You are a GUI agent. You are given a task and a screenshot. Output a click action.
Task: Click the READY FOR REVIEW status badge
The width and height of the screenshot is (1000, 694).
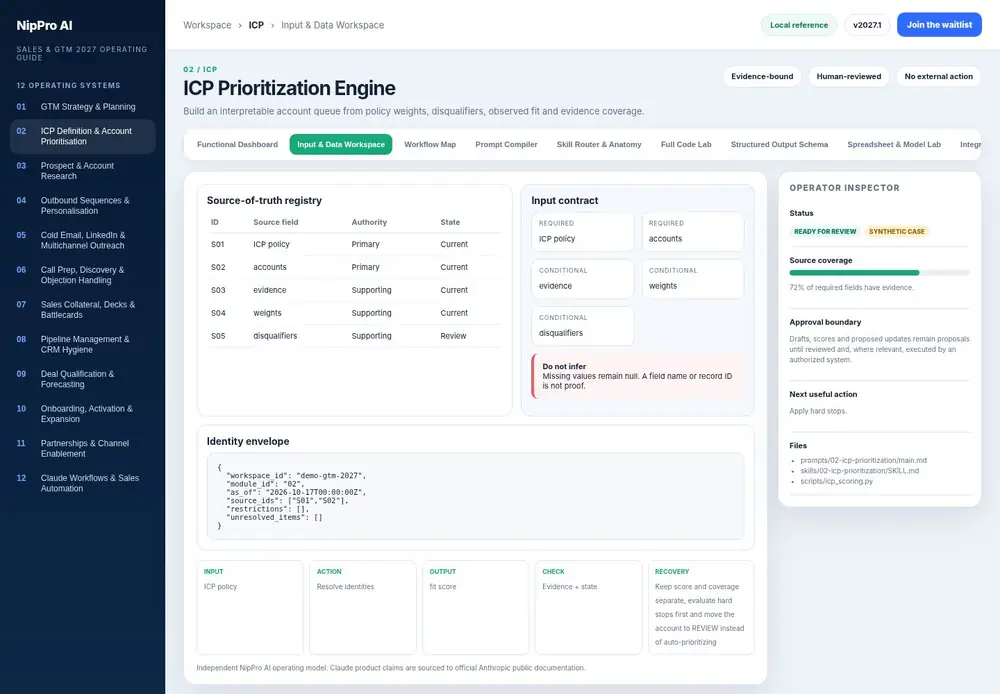pos(825,232)
